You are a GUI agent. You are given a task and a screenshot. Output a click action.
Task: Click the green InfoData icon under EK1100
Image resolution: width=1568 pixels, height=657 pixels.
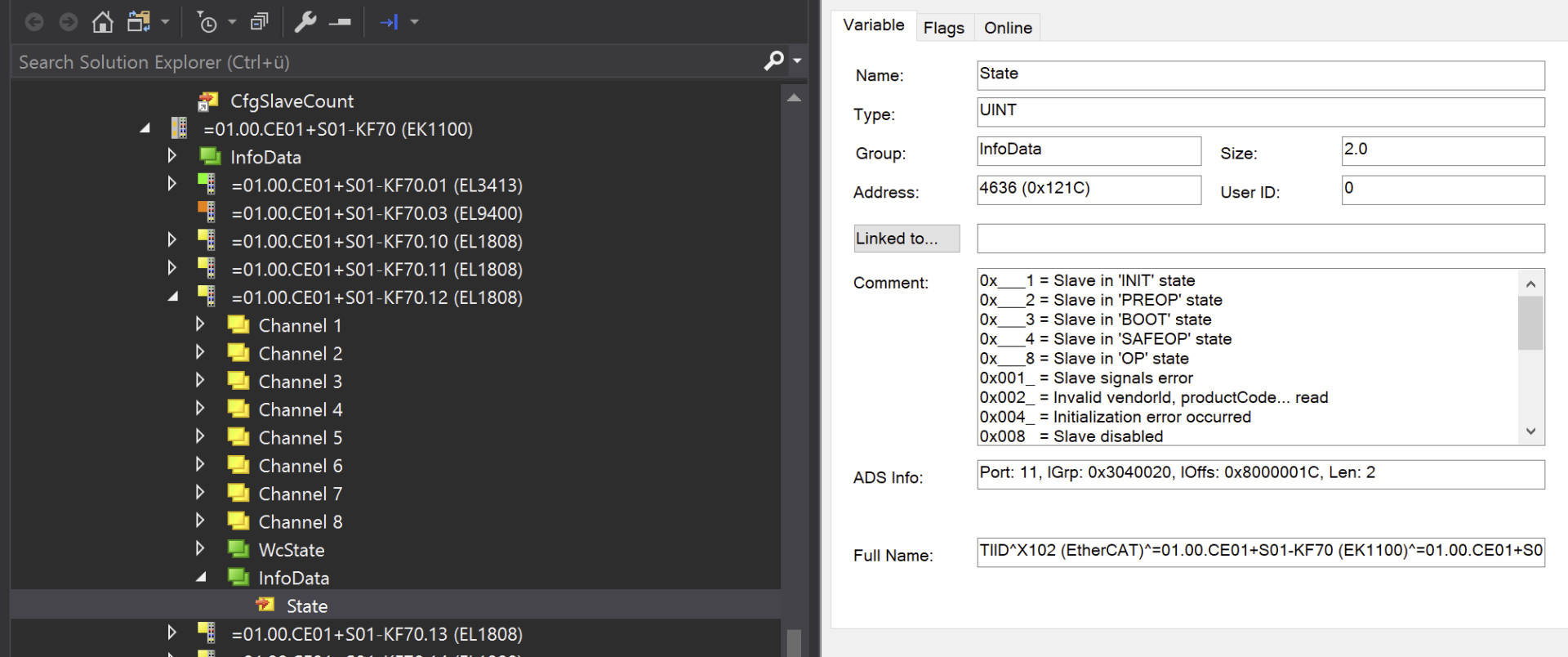point(210,156)
